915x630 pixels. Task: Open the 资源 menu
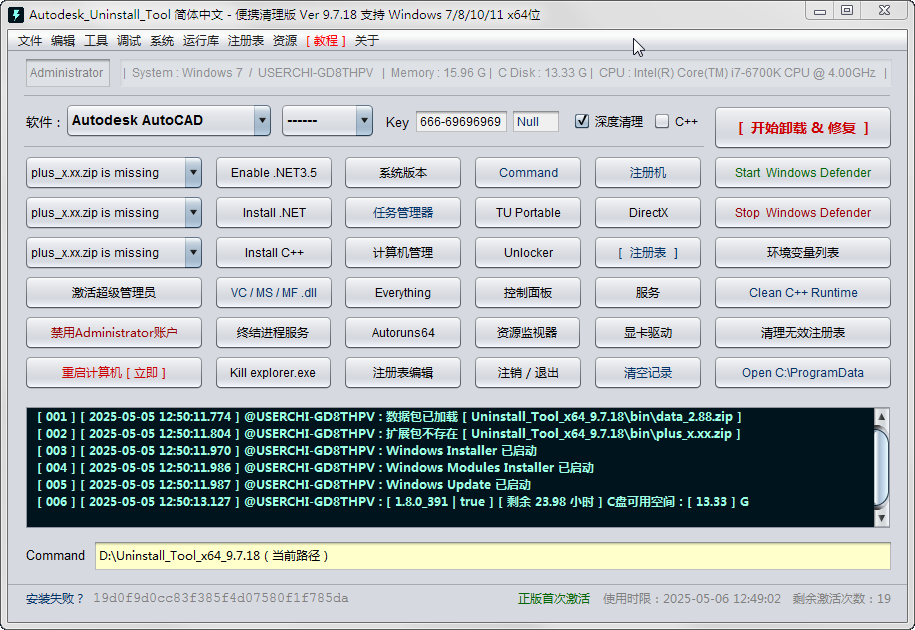(x=285, y=40)
